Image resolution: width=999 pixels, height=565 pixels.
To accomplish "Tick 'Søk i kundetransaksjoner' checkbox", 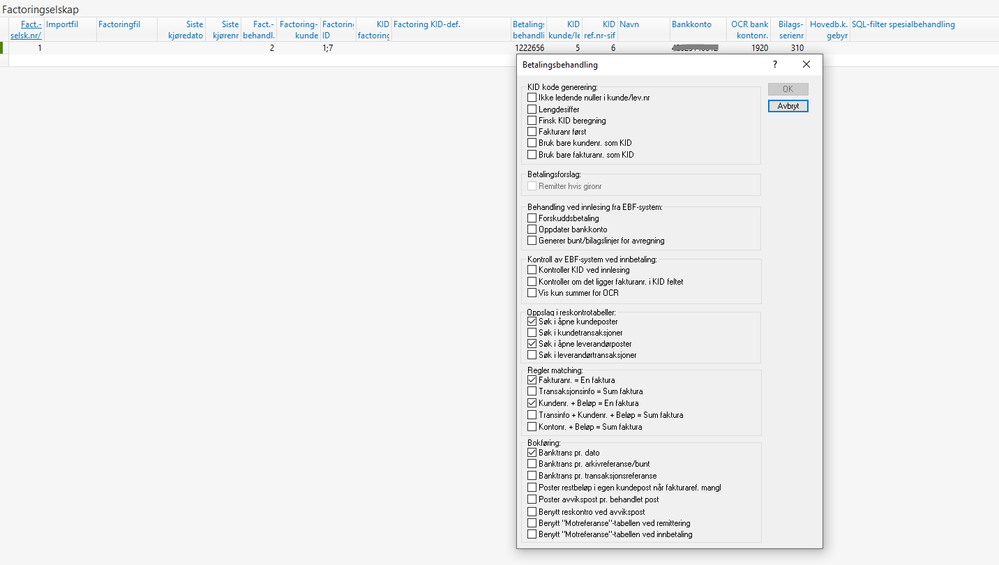I will pos(532,333).
